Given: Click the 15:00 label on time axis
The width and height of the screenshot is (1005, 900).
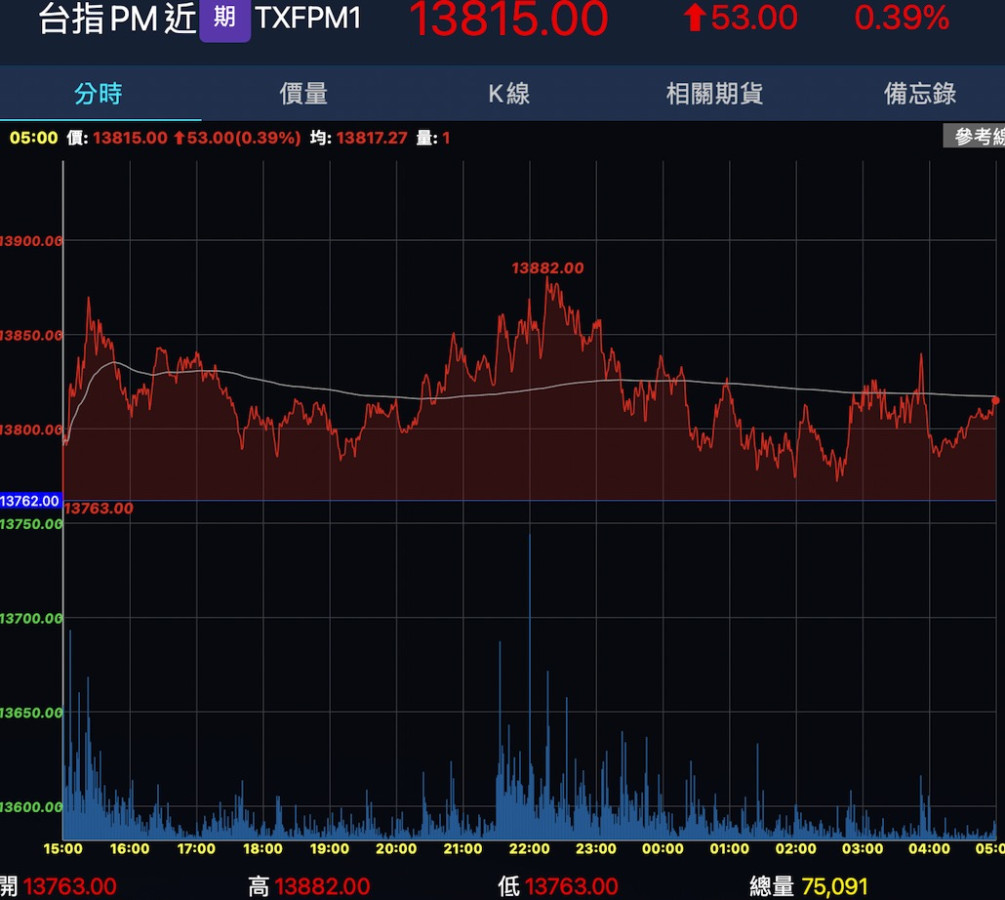Looking at the screenshot, I should point(62,849).
